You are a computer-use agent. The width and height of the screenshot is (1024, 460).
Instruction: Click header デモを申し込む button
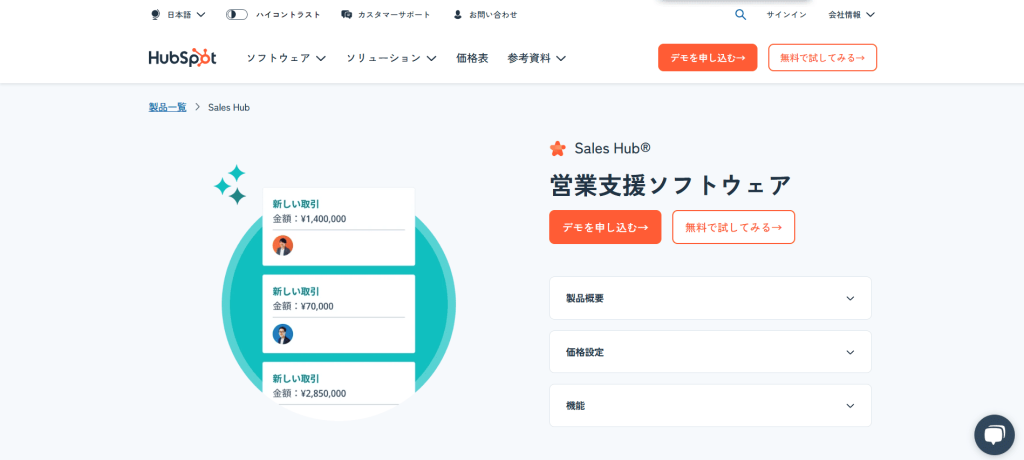point(707,58)
